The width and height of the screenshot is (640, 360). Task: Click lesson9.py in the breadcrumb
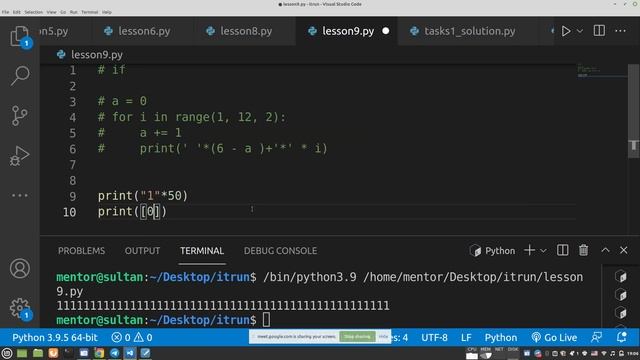click(x=97, y=55)
